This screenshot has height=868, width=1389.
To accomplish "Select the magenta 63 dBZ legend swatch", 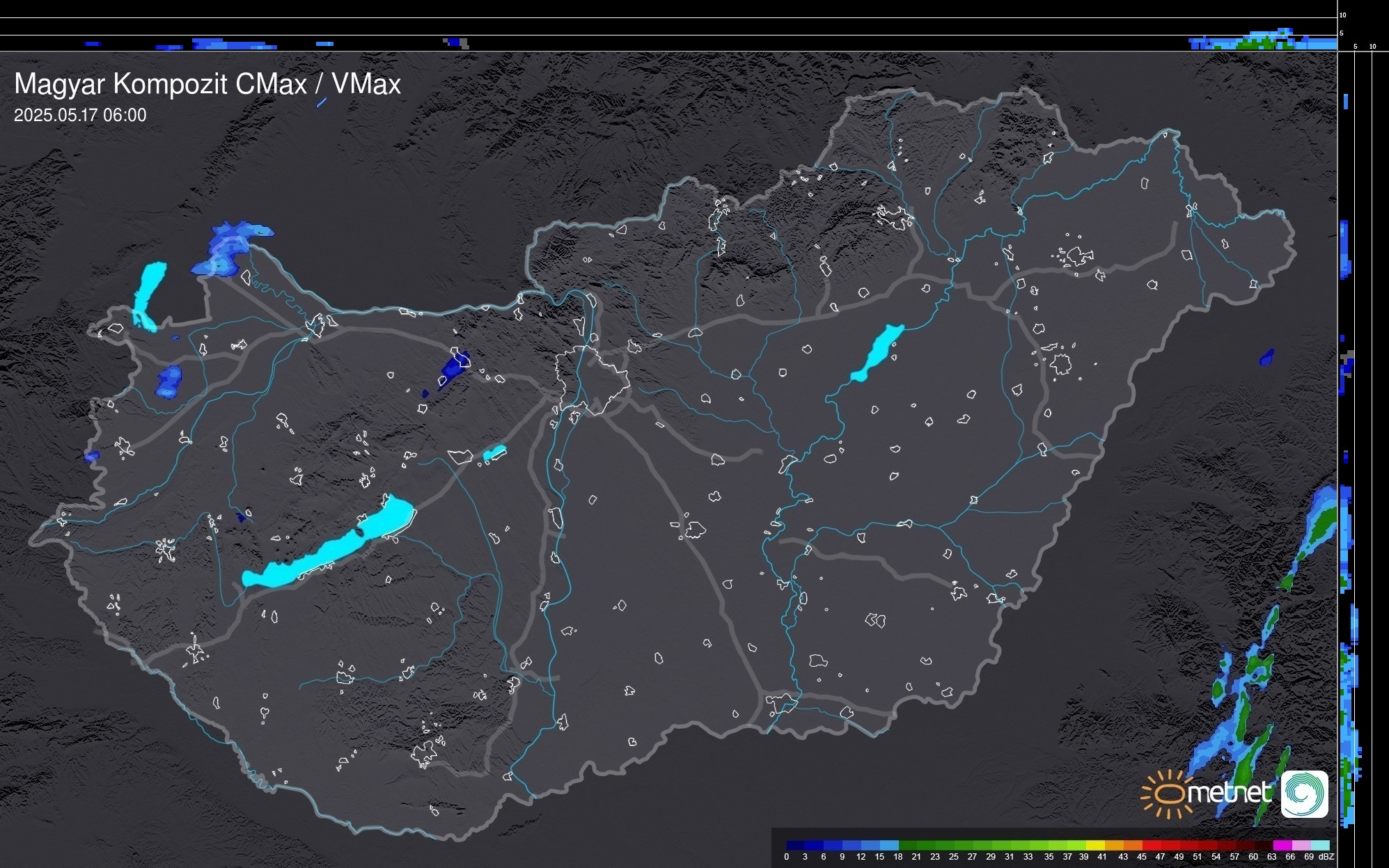I will [1282, 845].
